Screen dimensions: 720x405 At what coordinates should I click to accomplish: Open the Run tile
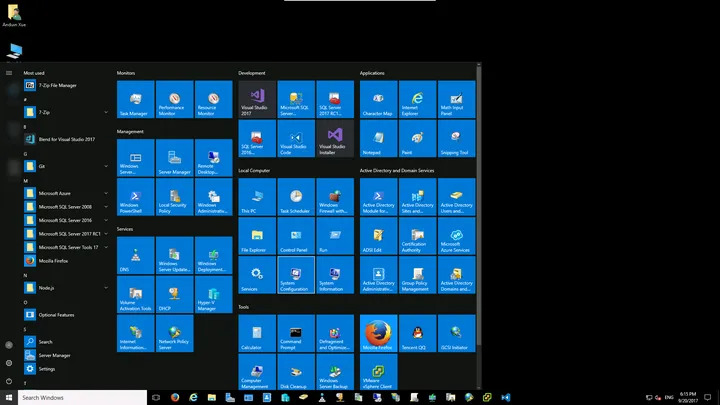335,236
